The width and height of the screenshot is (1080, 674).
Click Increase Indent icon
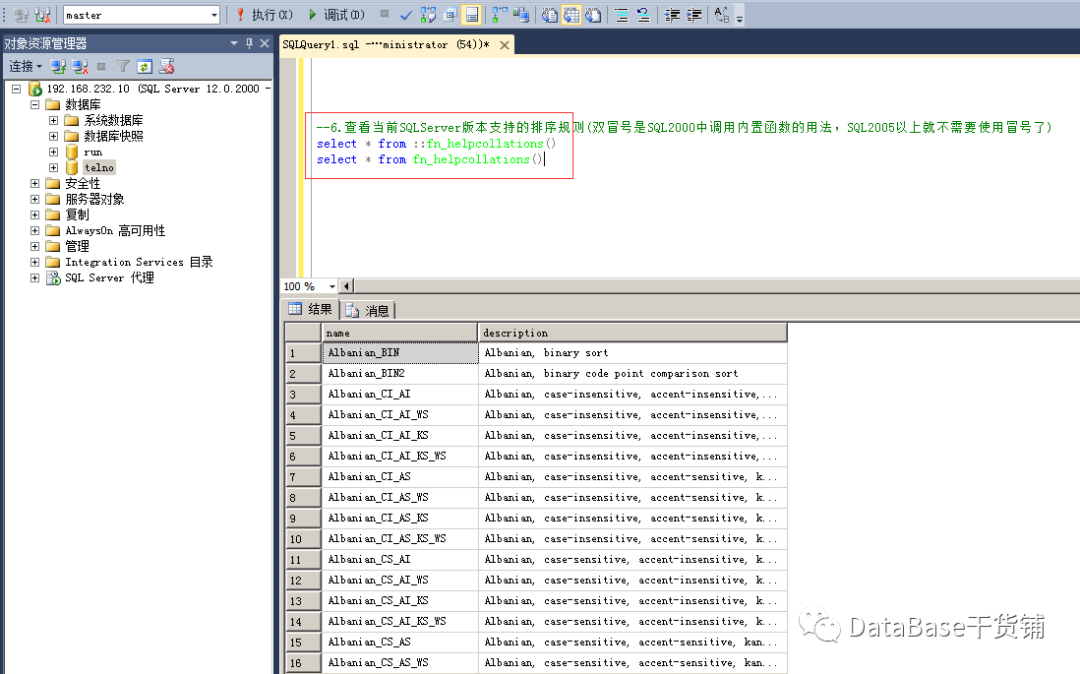694,14
